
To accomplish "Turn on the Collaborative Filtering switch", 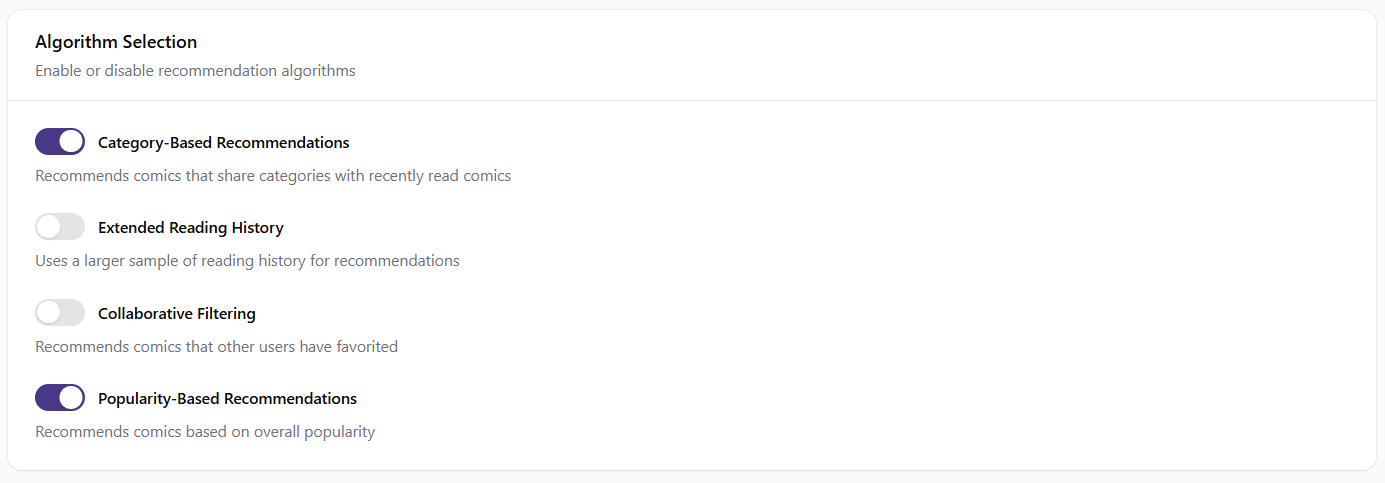I will [x=60, y=313].
